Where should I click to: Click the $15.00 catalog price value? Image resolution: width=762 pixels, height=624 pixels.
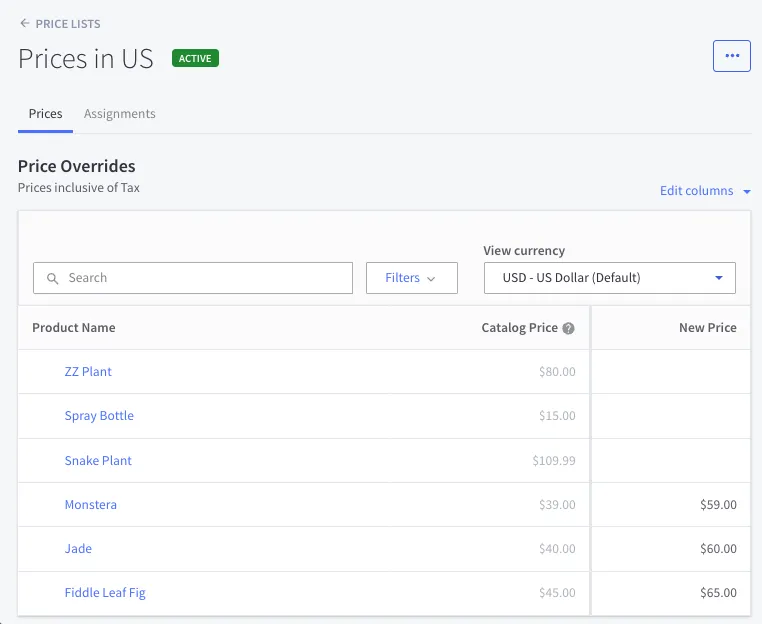pyautogui.click(x=557, y=416)
